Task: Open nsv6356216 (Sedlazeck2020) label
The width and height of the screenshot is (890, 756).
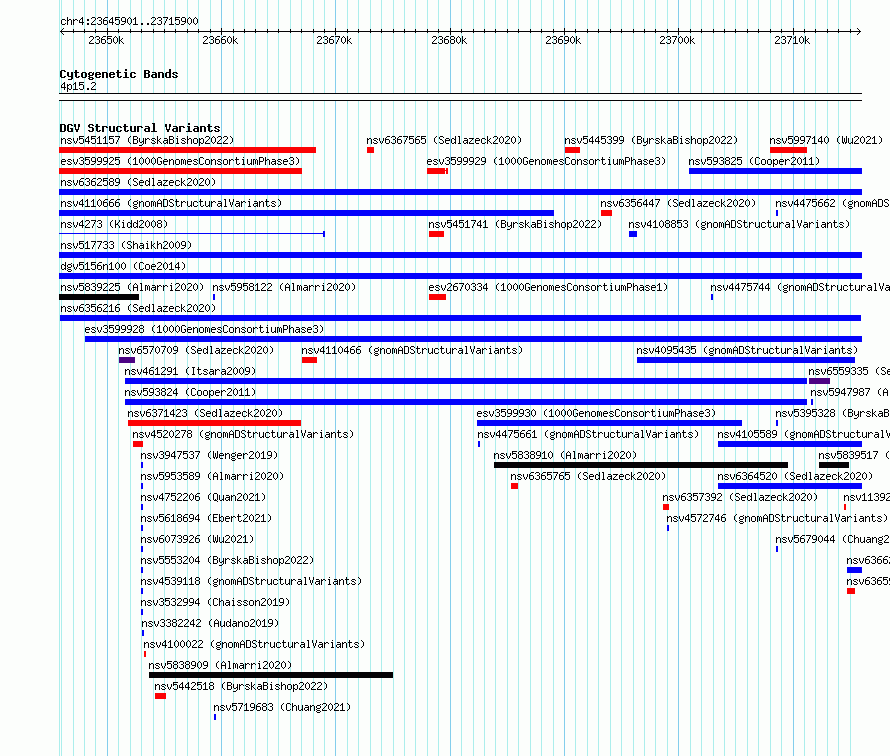Action: click(x=138, y=308)
